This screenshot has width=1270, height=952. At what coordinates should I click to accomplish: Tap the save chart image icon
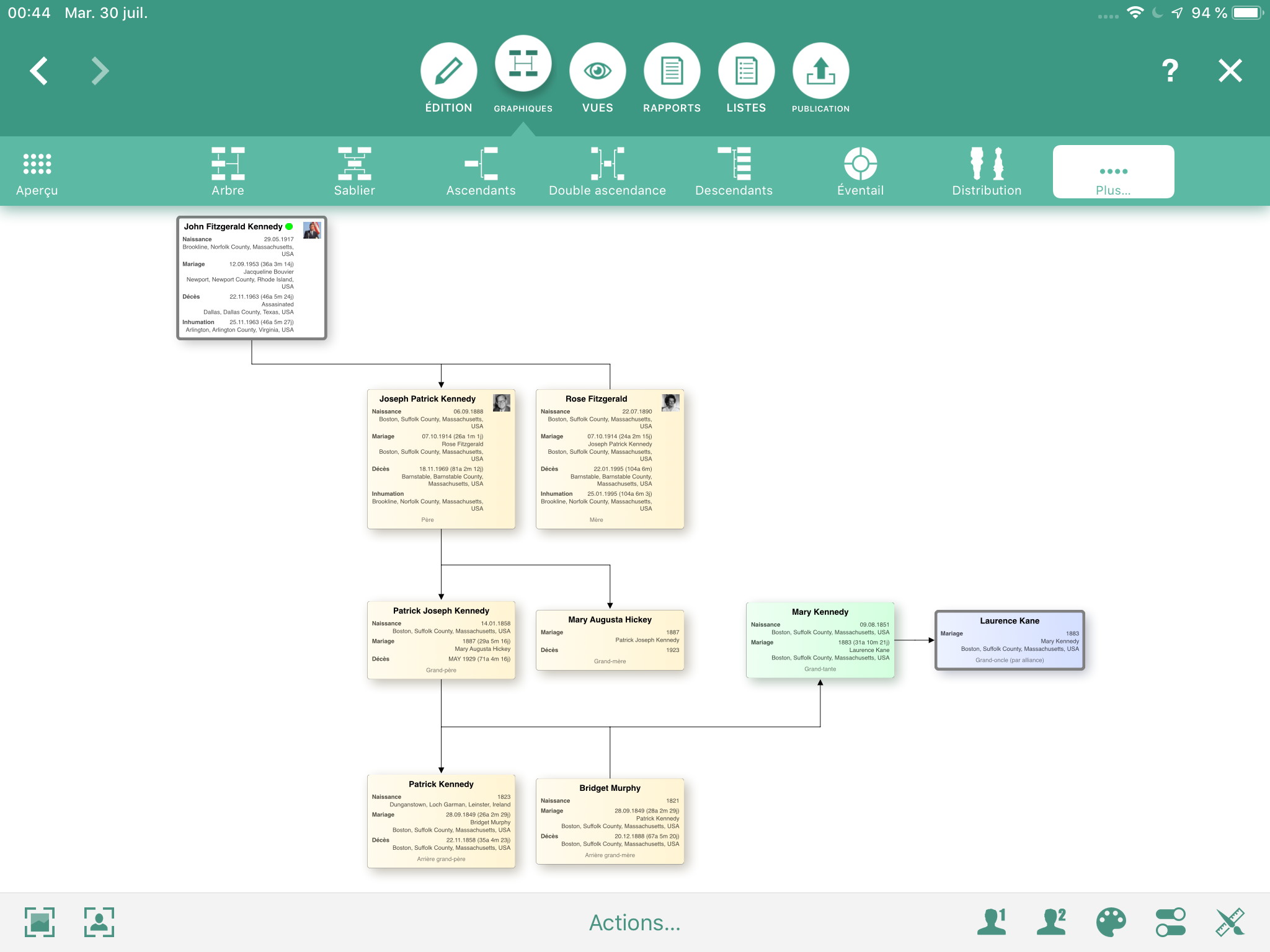pos(40,922)
